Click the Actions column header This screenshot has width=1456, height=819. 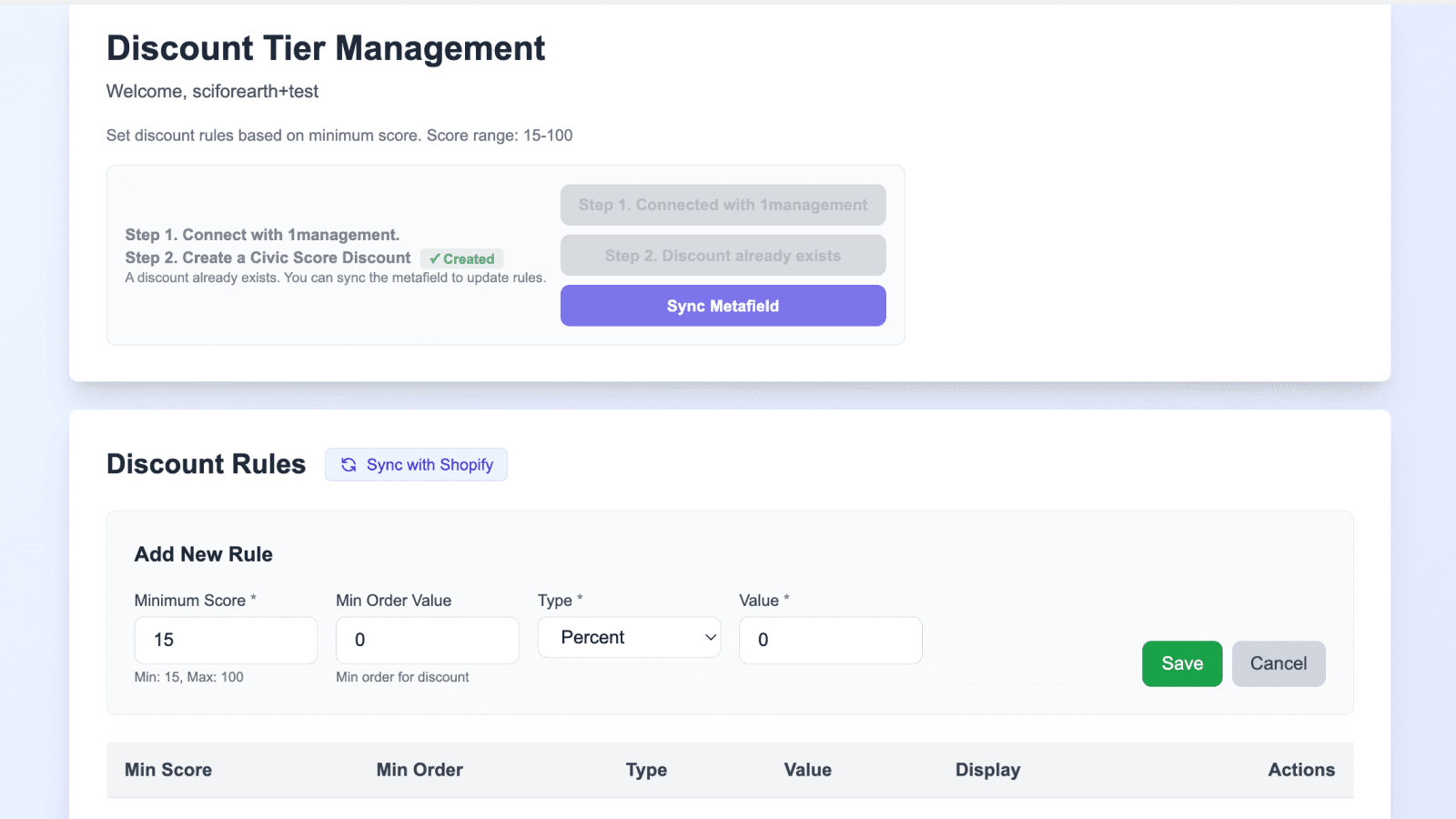[x=1301, y=770]
